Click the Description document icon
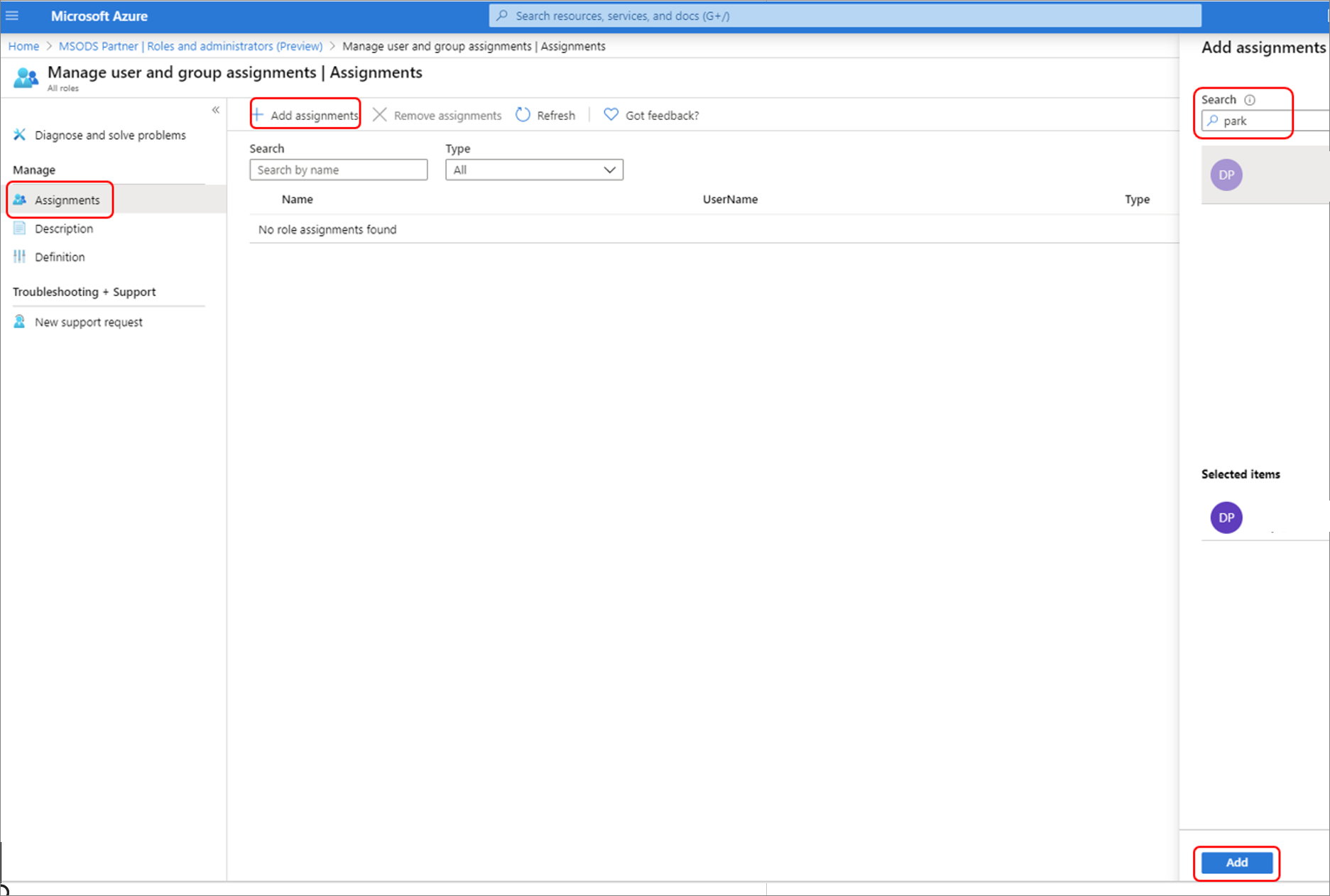1330x896 pixels. [x=20, y=229]
